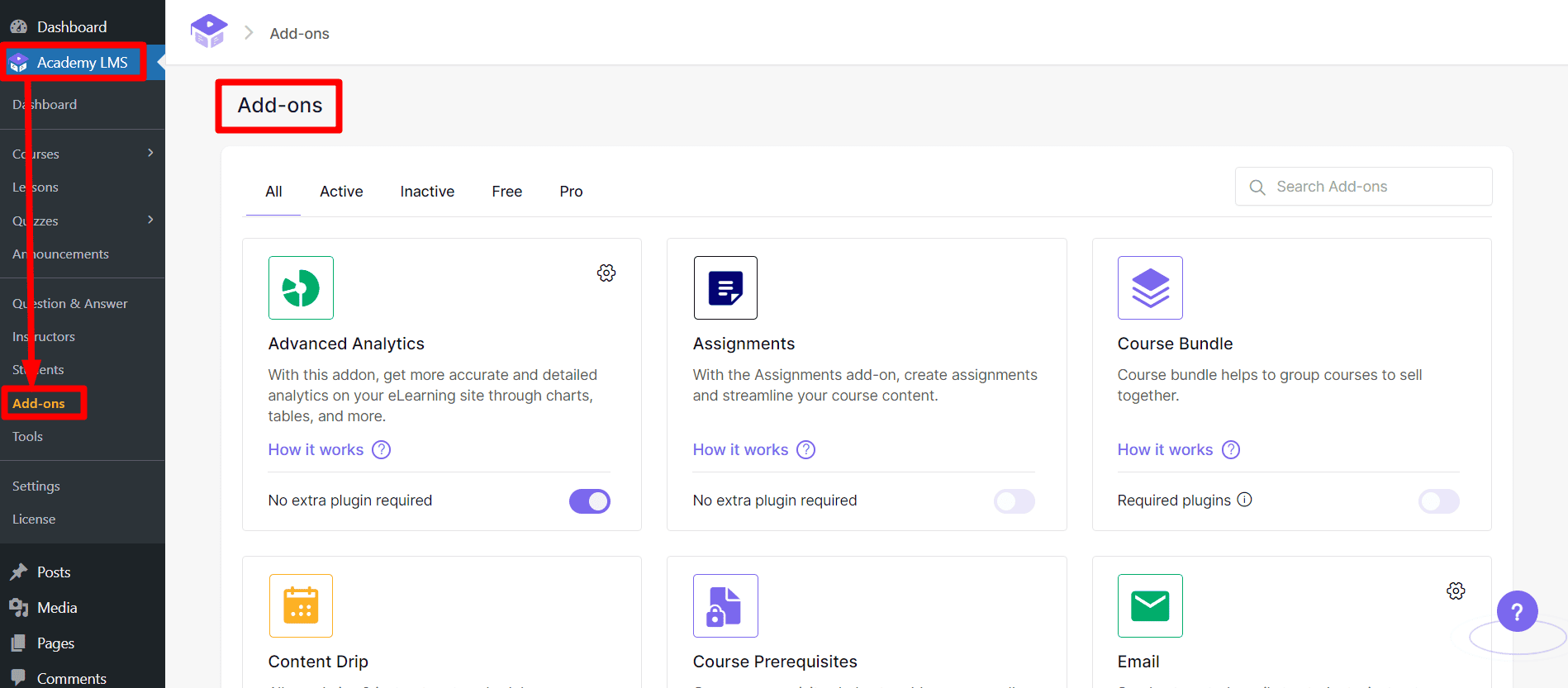Go to License submenu item
Screen dimensions: 1568x688
tap(34, 520)
